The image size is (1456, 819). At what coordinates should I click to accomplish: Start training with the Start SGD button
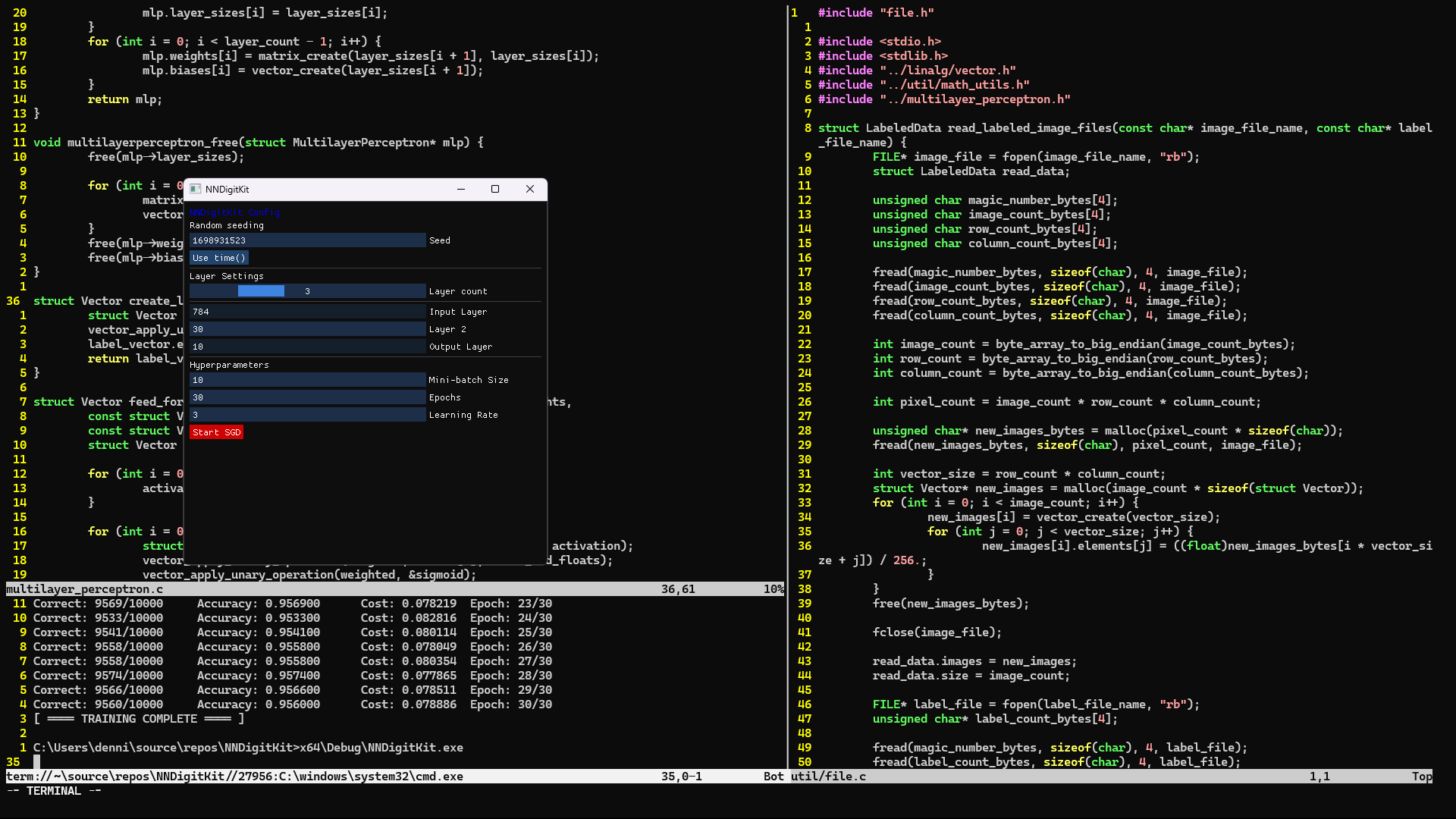pos(216,432)
